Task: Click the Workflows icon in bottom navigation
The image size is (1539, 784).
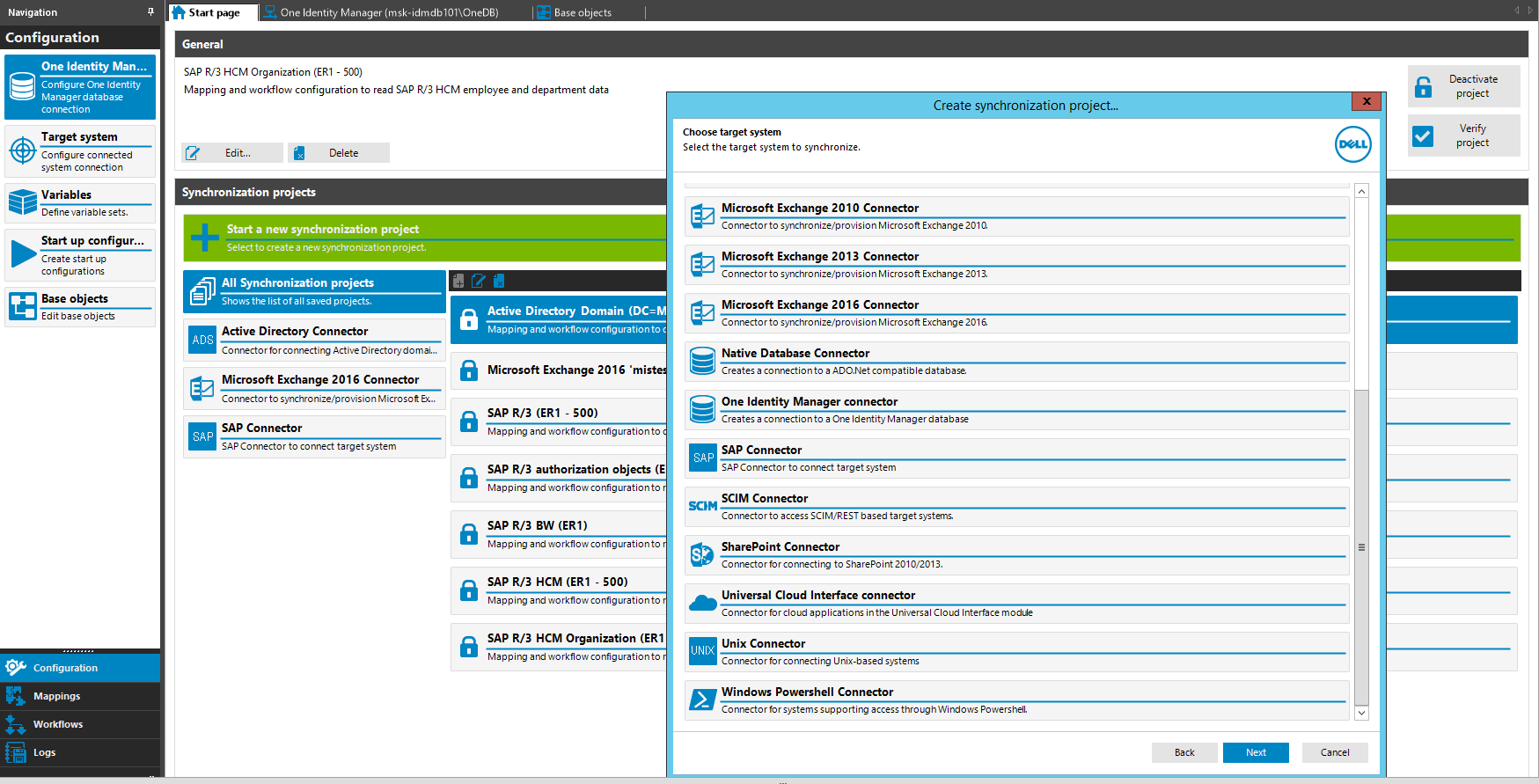Action: pos(16,724)
